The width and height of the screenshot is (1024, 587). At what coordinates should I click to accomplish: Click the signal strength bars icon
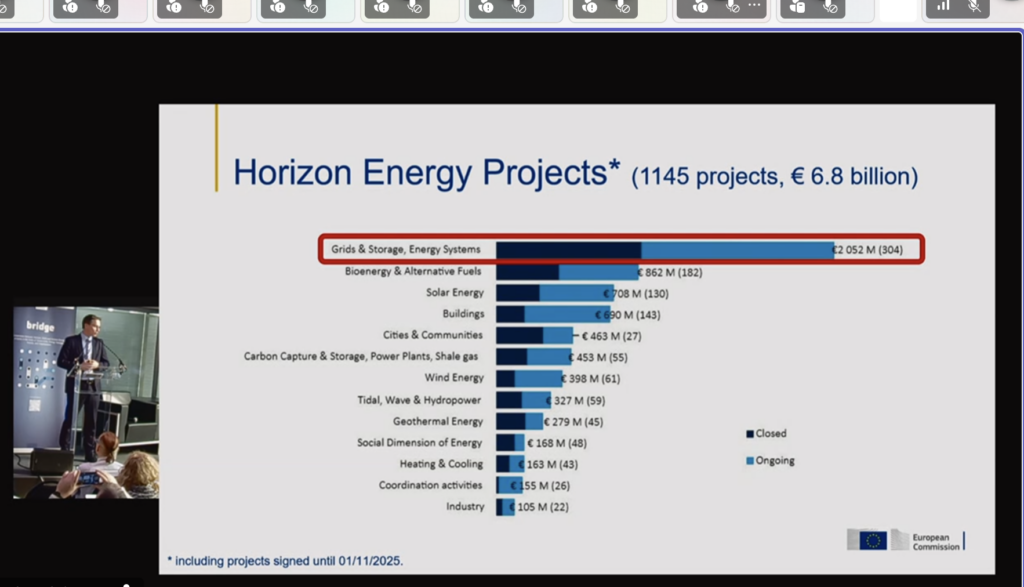[942, 6]
